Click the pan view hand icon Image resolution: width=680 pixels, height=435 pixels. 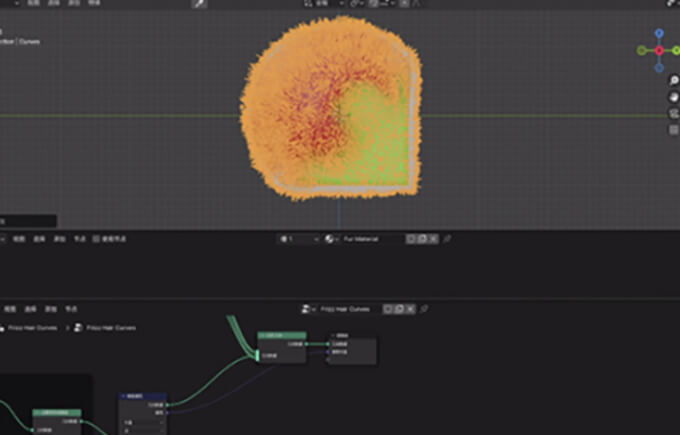(x=673, y=98)
